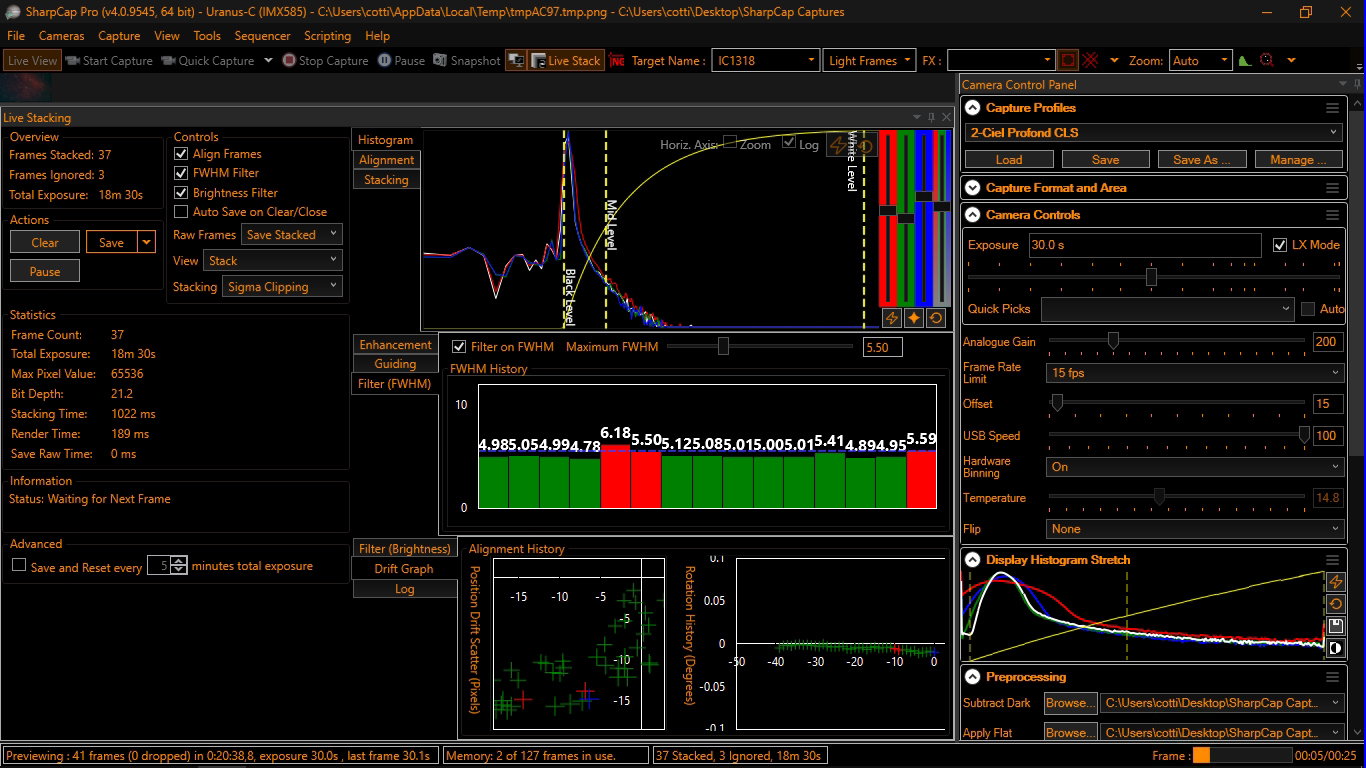Open the Stacking algorithm Sigma Clipping dropdown
This screenshot has width=1366, height=768.
point(284,287)
